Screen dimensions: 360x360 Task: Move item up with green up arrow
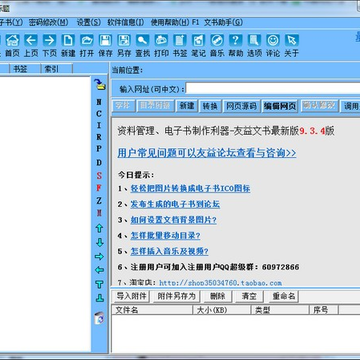point(99,228)
